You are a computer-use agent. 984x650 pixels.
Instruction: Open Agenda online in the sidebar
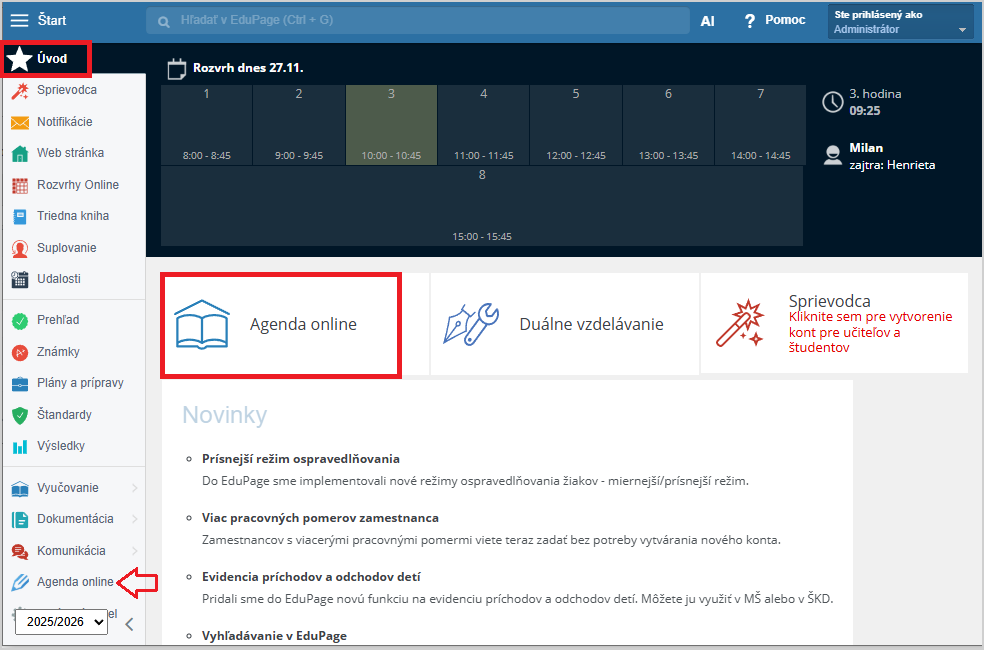tap(74, 582)
